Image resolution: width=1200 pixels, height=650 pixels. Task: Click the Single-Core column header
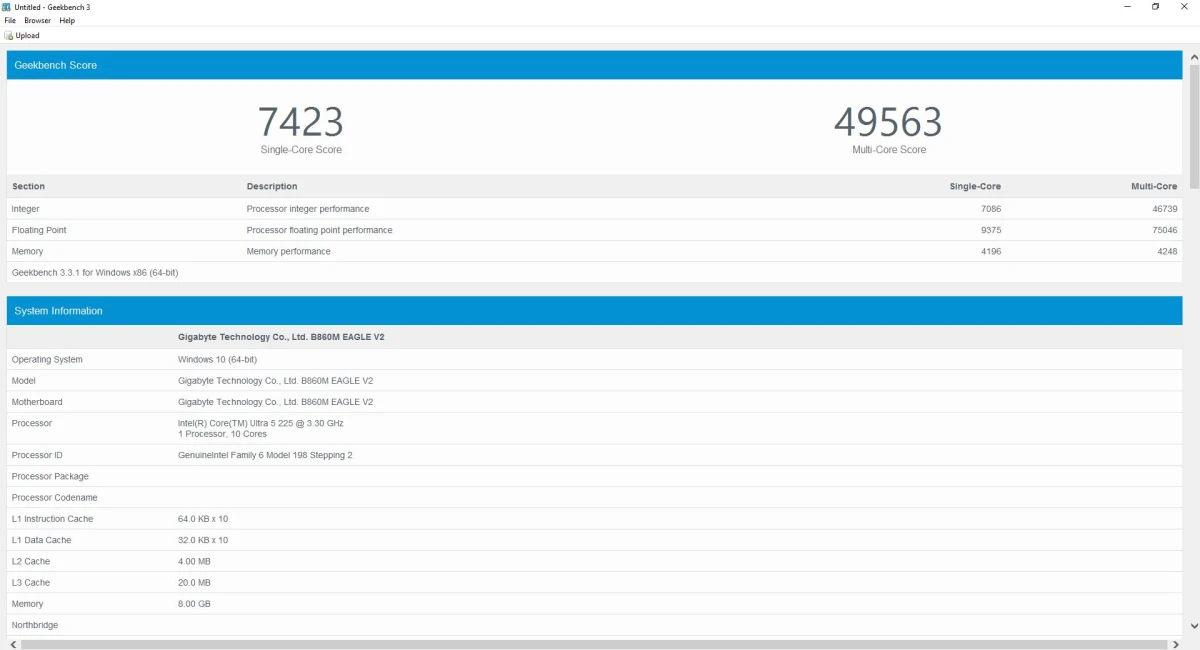tap(975, 187)
